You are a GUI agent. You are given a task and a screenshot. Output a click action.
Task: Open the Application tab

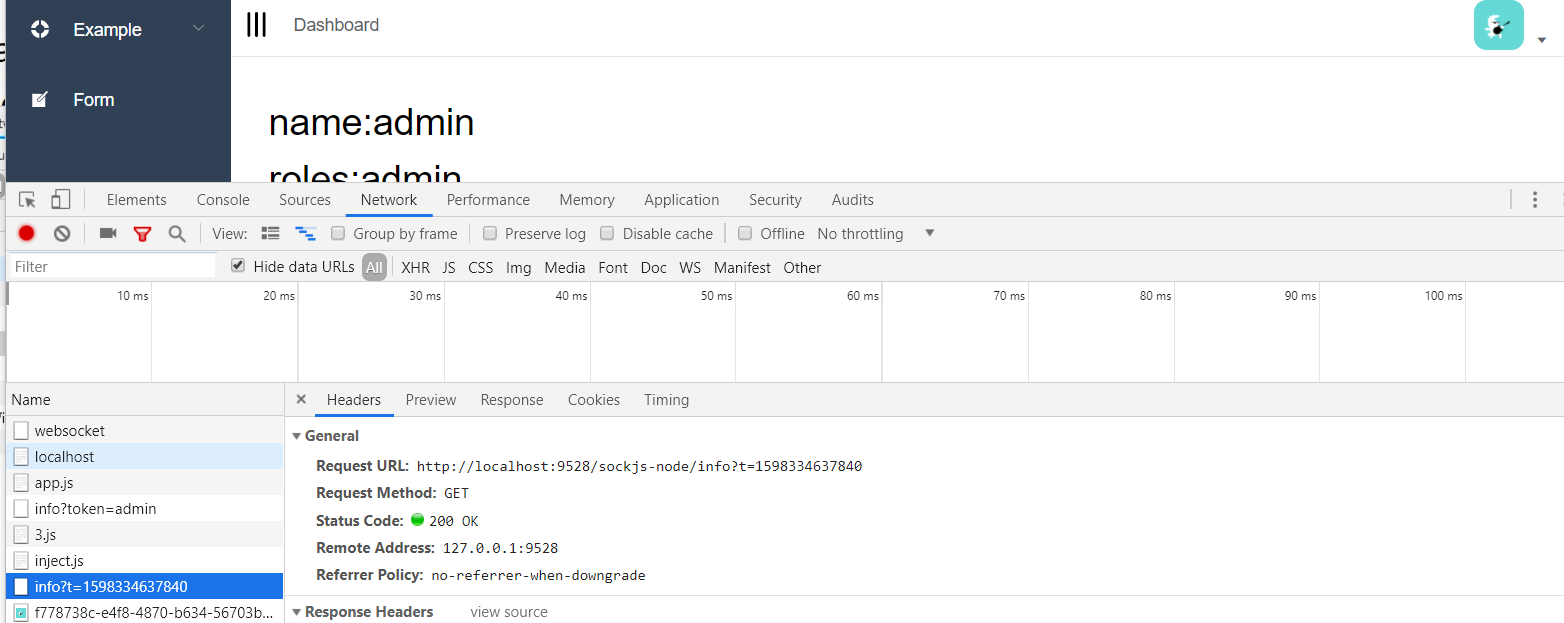point(682,200)
